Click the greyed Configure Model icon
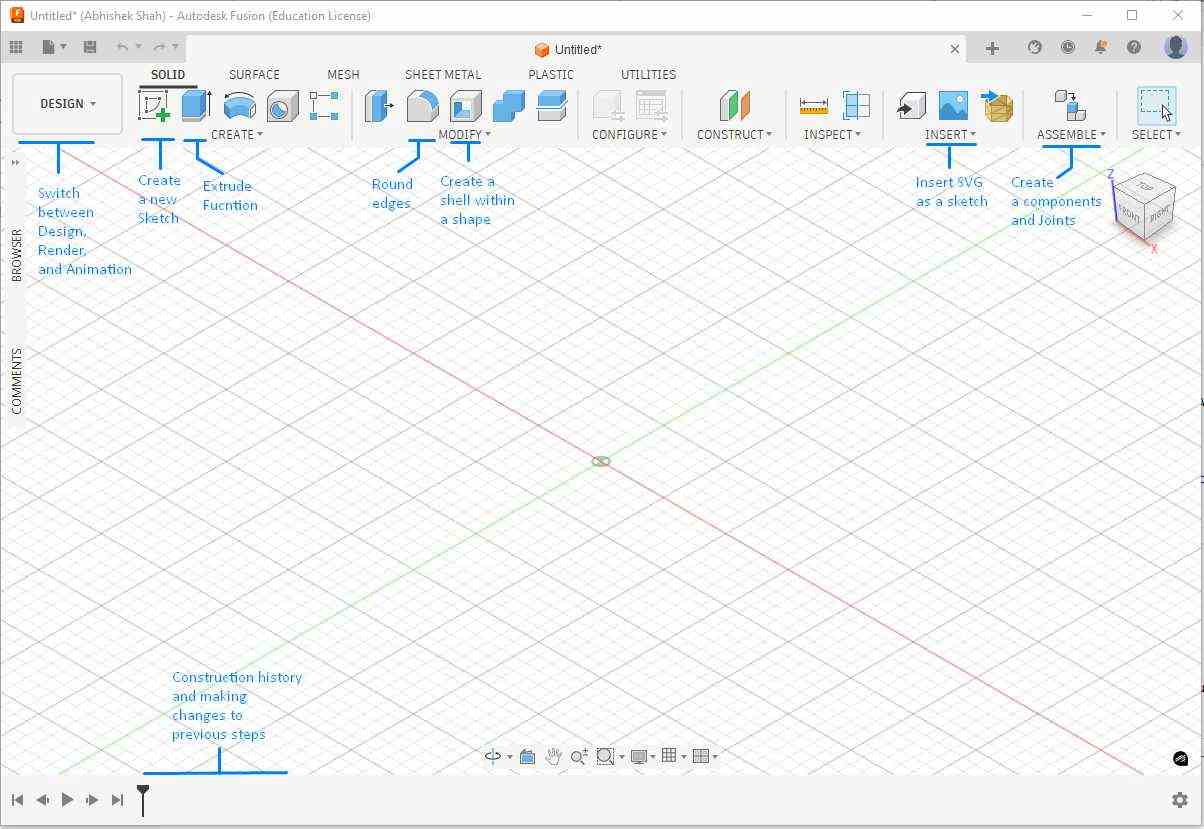The height and width of the screenshot is (829, 1204). coord(609,105)
